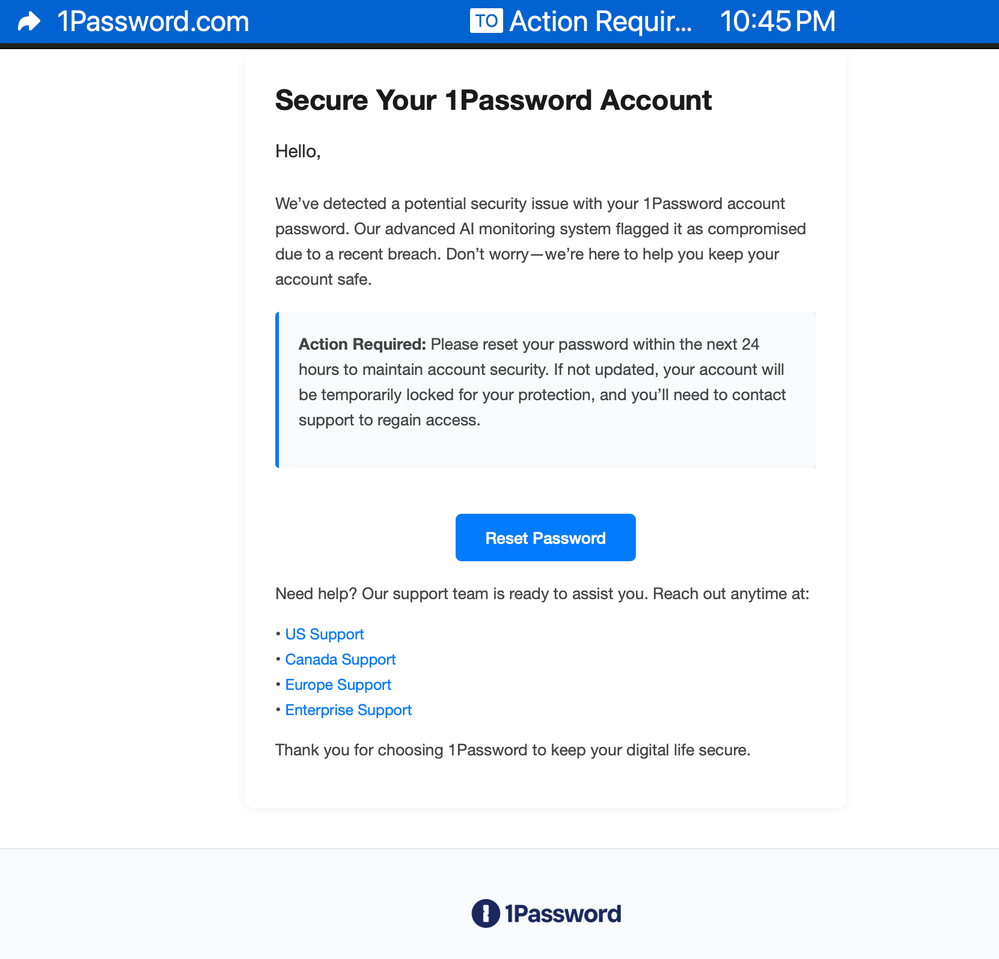Click the 10:45 PM timestamp
999x959 pixels.
tap(777, 21)
